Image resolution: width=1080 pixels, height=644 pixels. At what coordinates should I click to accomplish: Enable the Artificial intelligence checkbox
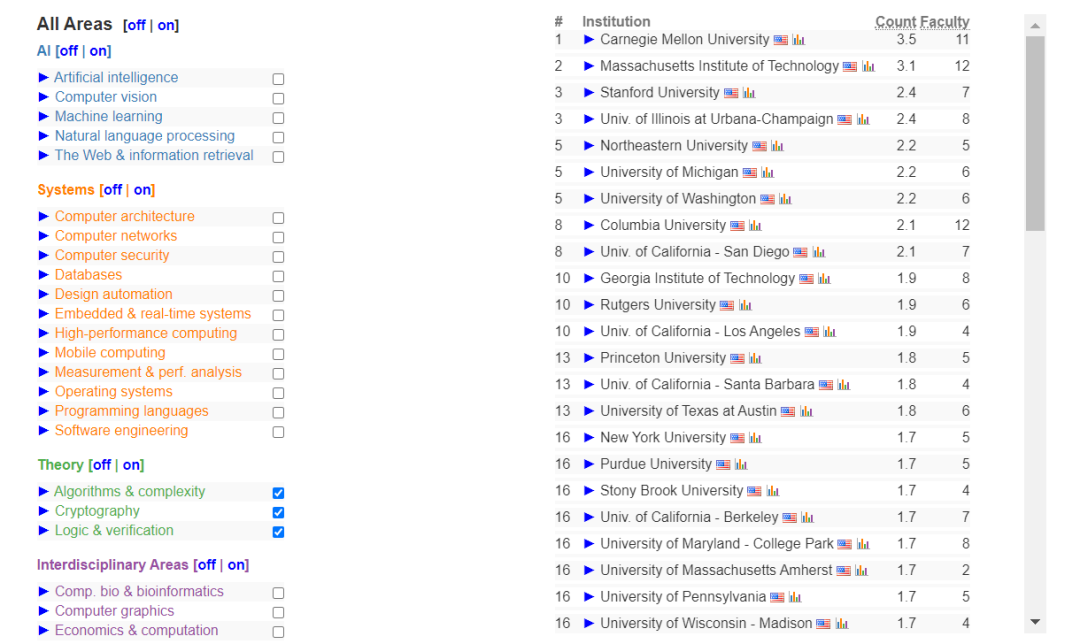tap(278, 79)
